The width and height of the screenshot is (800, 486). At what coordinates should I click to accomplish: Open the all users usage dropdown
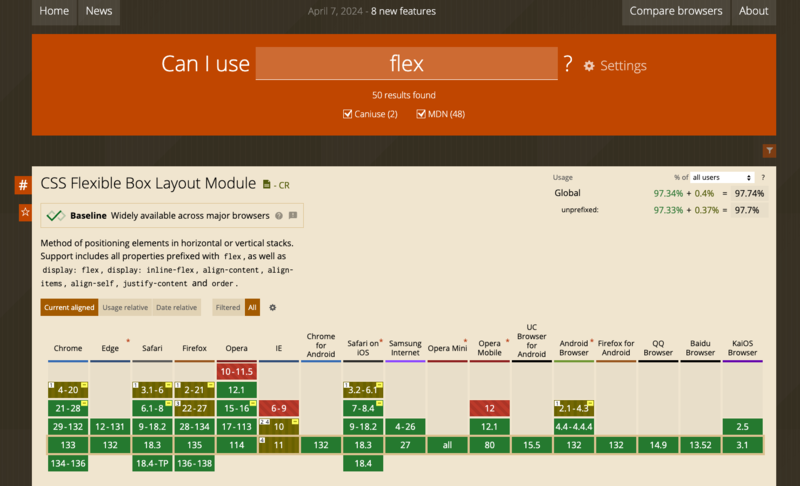coord(721,177)
